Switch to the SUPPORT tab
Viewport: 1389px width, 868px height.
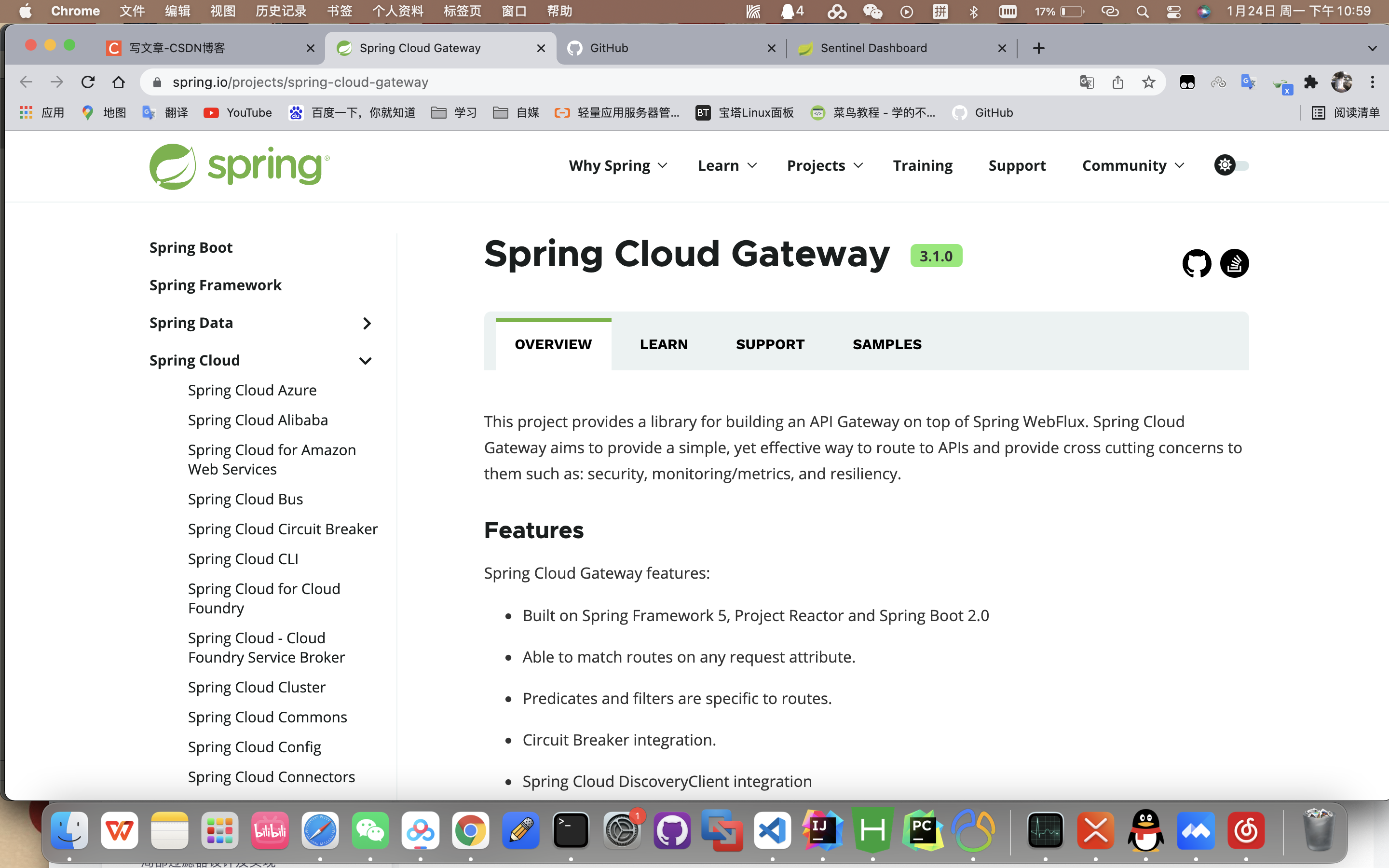pyautogui.click(x=770, y=344)
